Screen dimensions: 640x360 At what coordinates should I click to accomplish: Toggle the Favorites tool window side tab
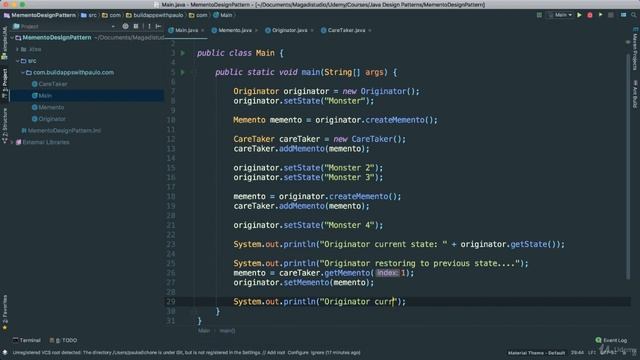[x=4, y=312]
